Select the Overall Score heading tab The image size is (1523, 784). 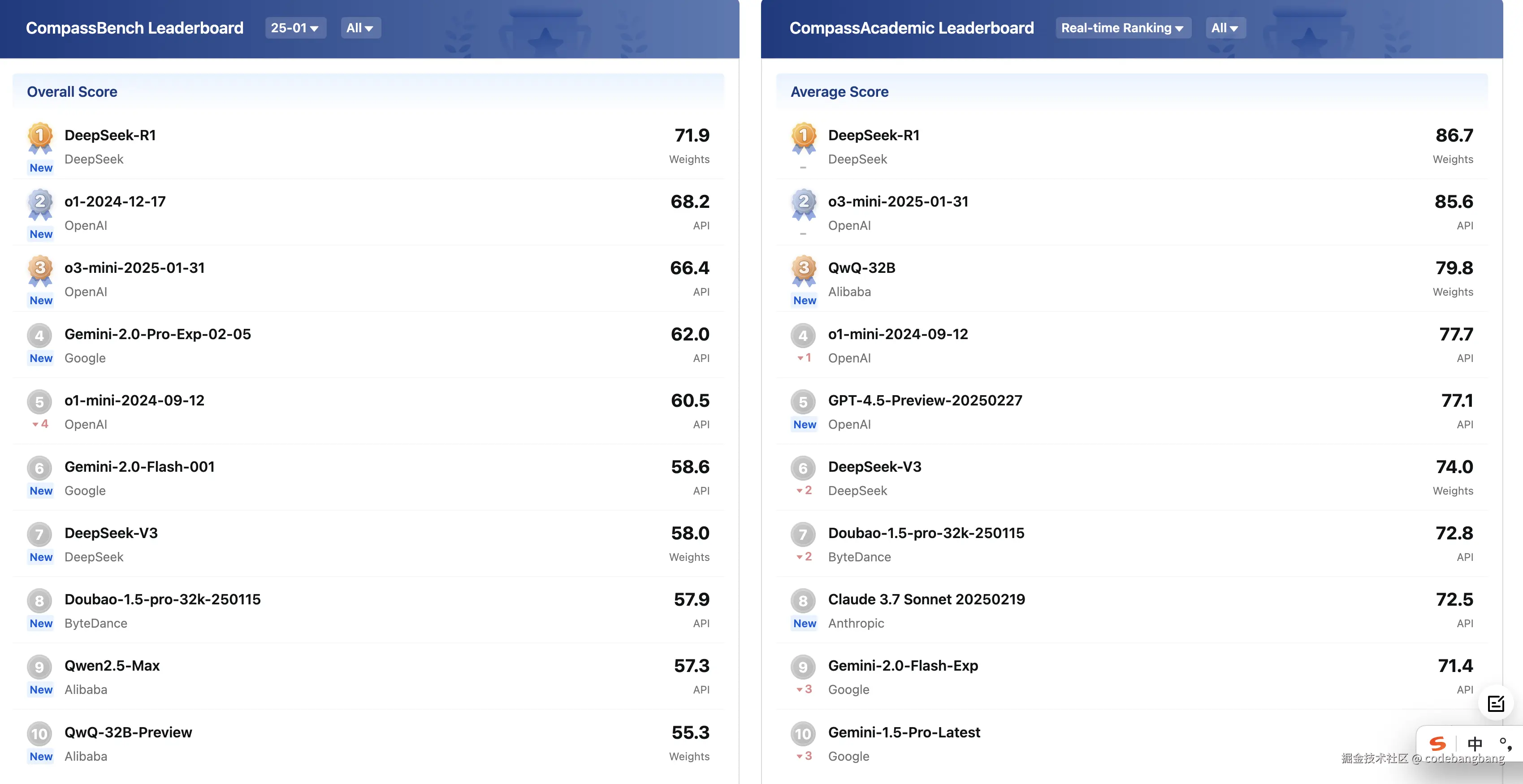72,91
